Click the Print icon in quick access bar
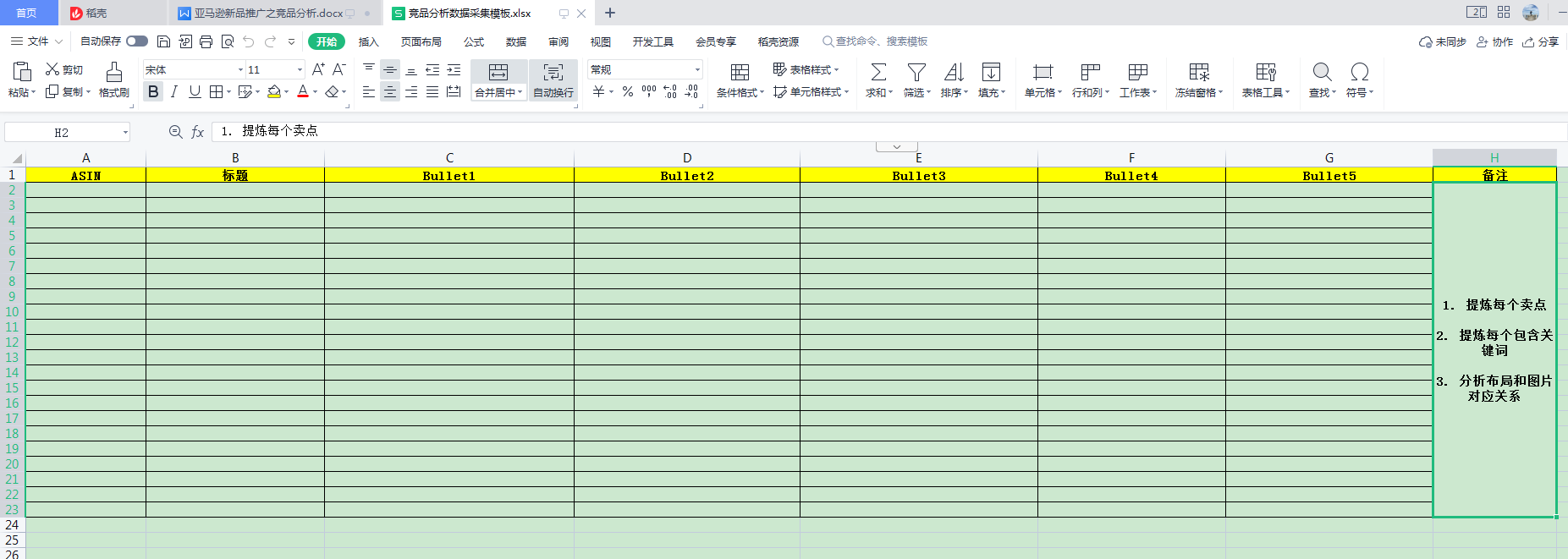The width and height of the screenshot is (1568, 559). (206, 41)
